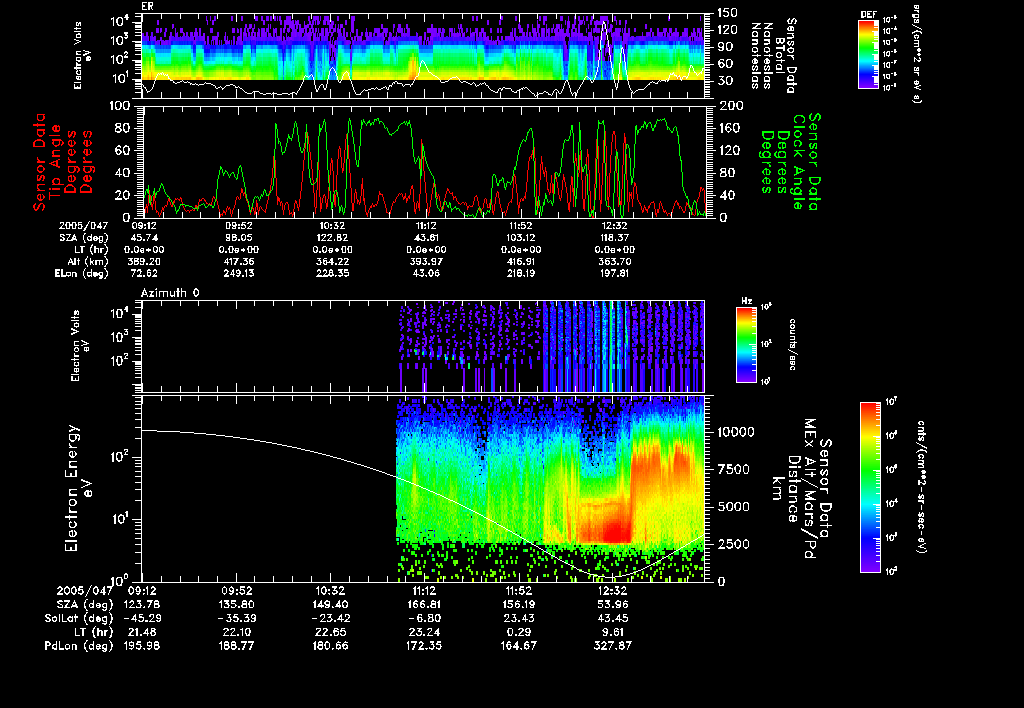
Task: Select PdLon value 180.66
Action: (330, 645)
